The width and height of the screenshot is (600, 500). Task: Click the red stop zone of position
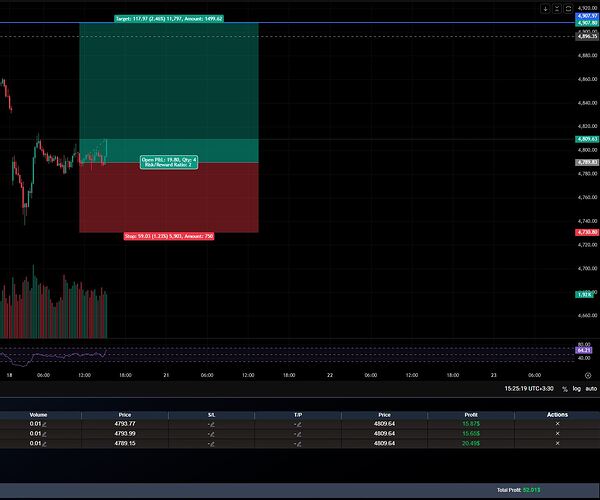tap(169, 198)
